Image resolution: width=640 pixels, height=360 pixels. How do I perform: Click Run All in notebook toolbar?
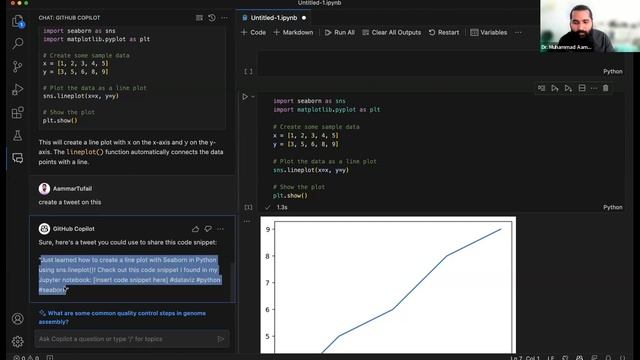340,33
